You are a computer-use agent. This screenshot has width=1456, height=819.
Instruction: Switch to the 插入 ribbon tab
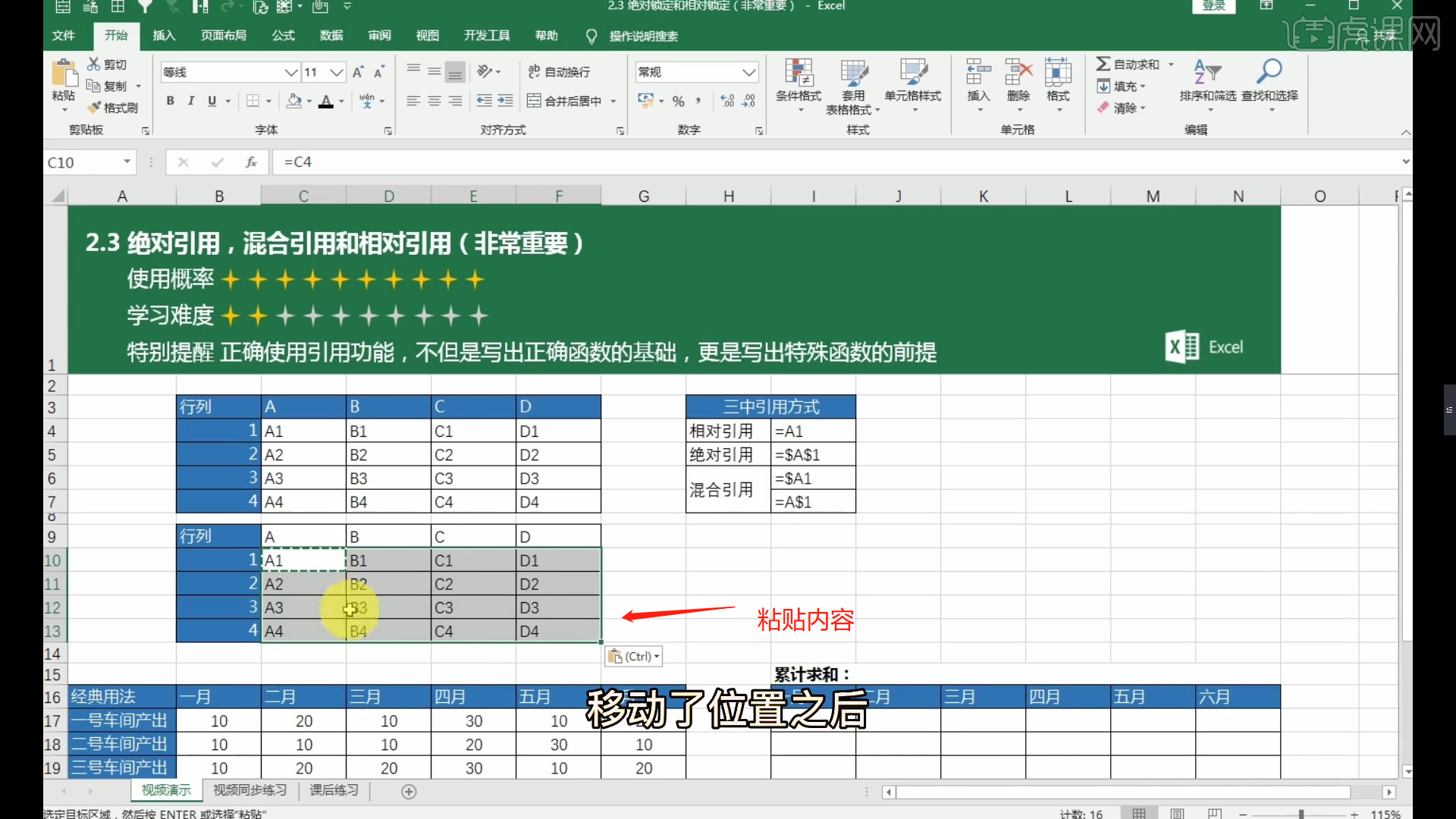[x=164, y=35]
